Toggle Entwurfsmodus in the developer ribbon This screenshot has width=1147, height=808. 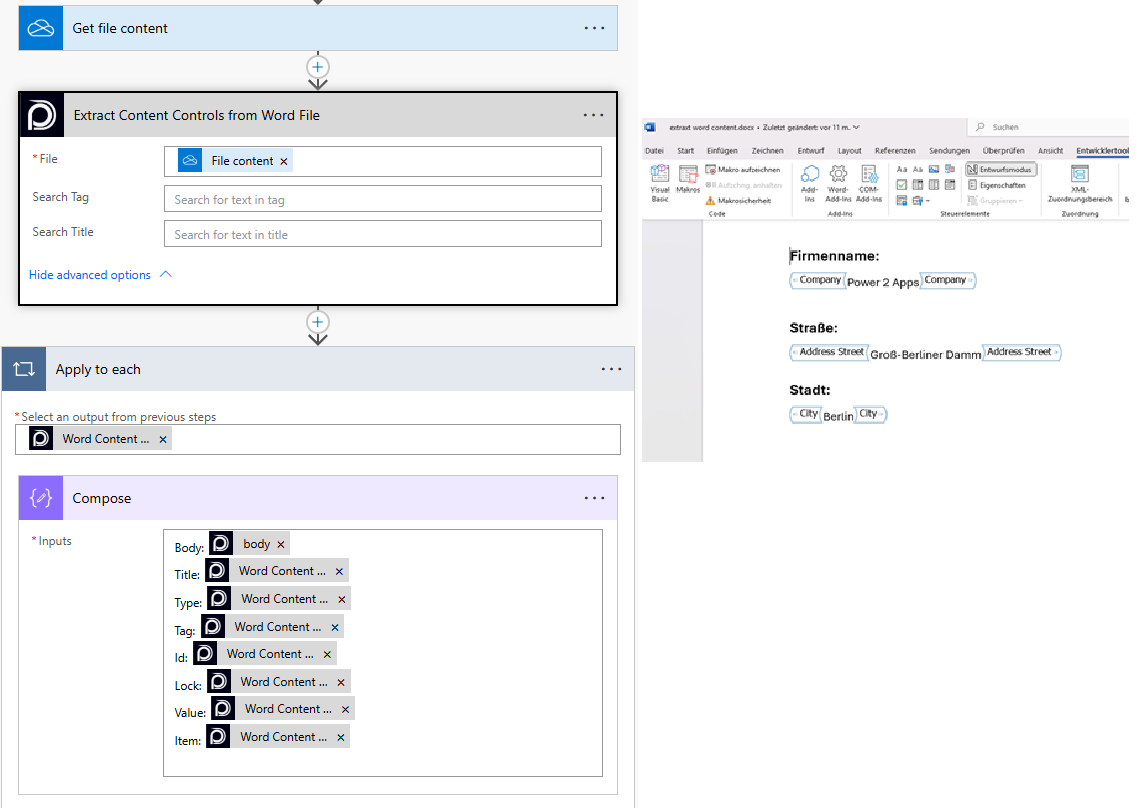(x=1001, y=170)
